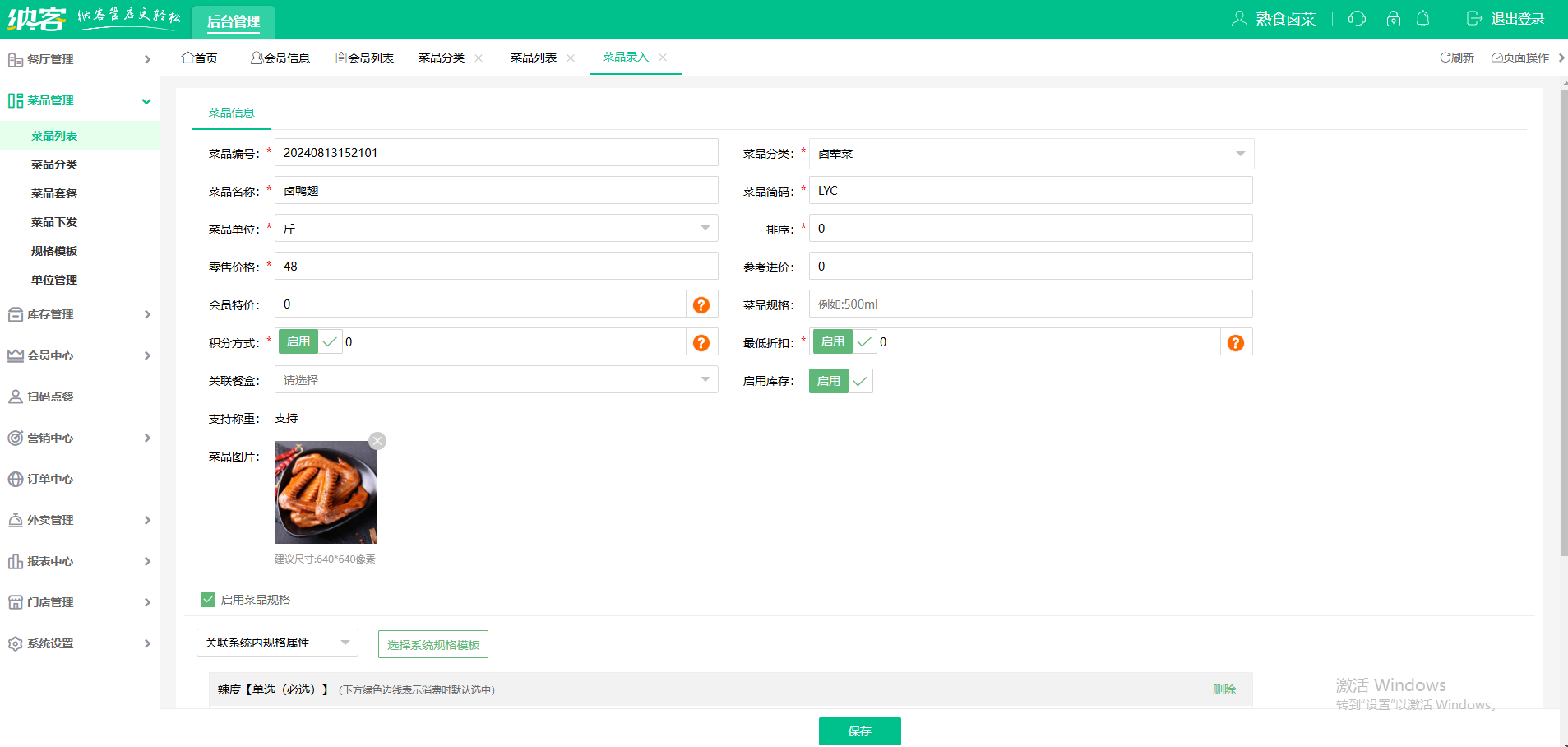Open the 关联系统内规格属性 dropdown
Viewport: 1568px width, 747px height.
(x=277, y=643)
